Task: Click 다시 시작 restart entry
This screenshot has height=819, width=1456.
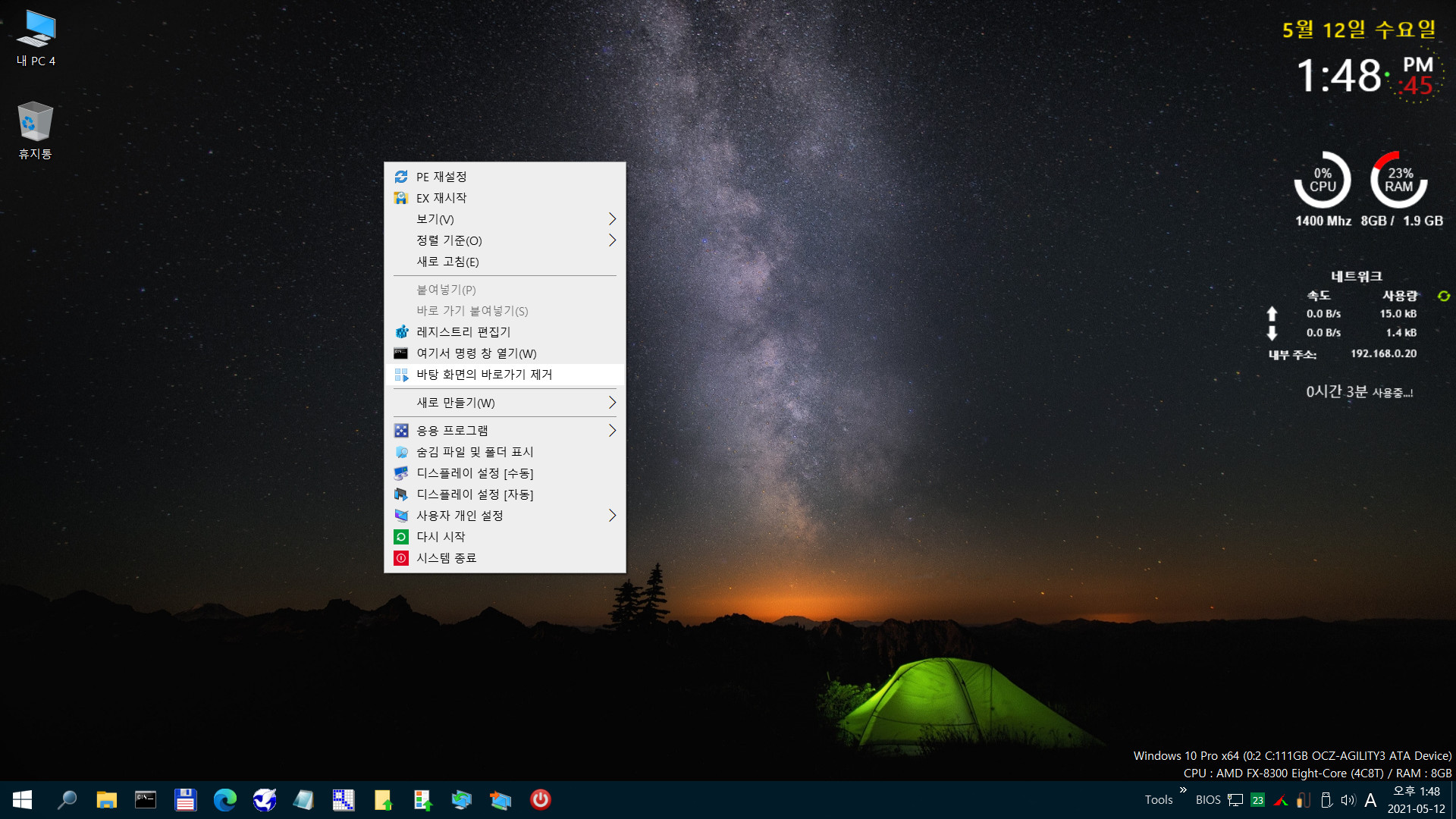Action: [505, 537]
